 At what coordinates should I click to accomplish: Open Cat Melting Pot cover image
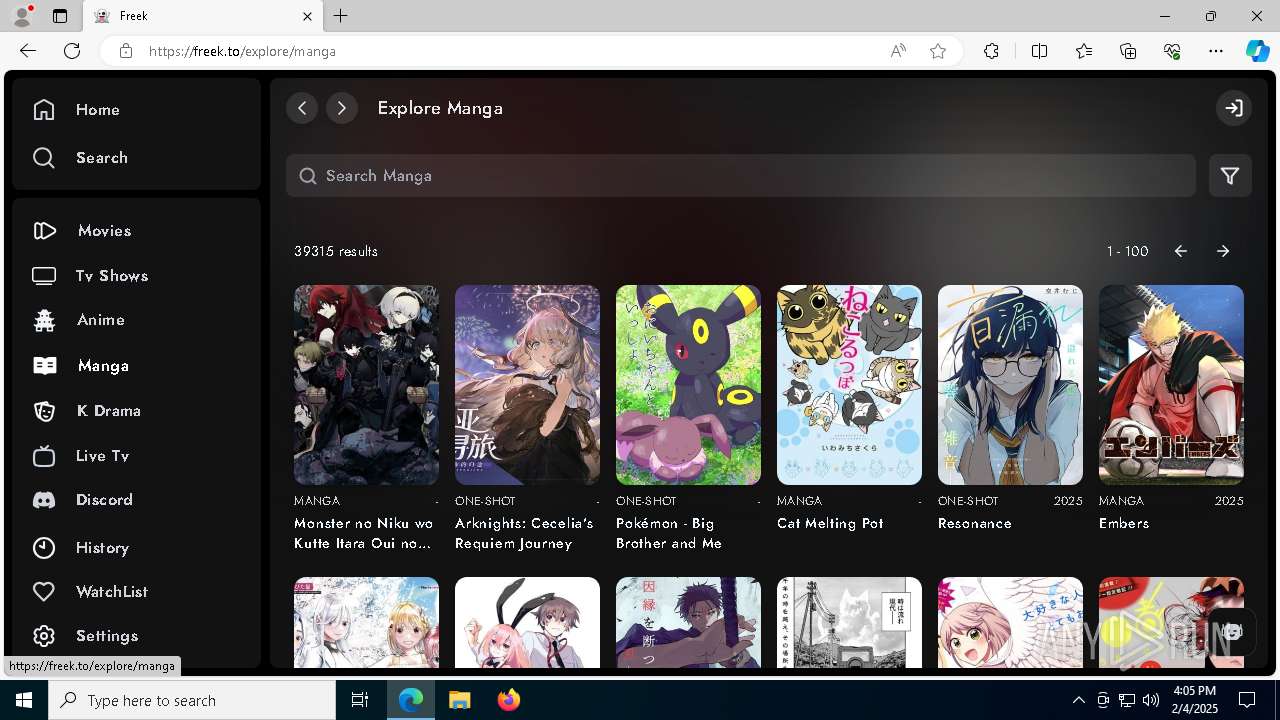849,385
